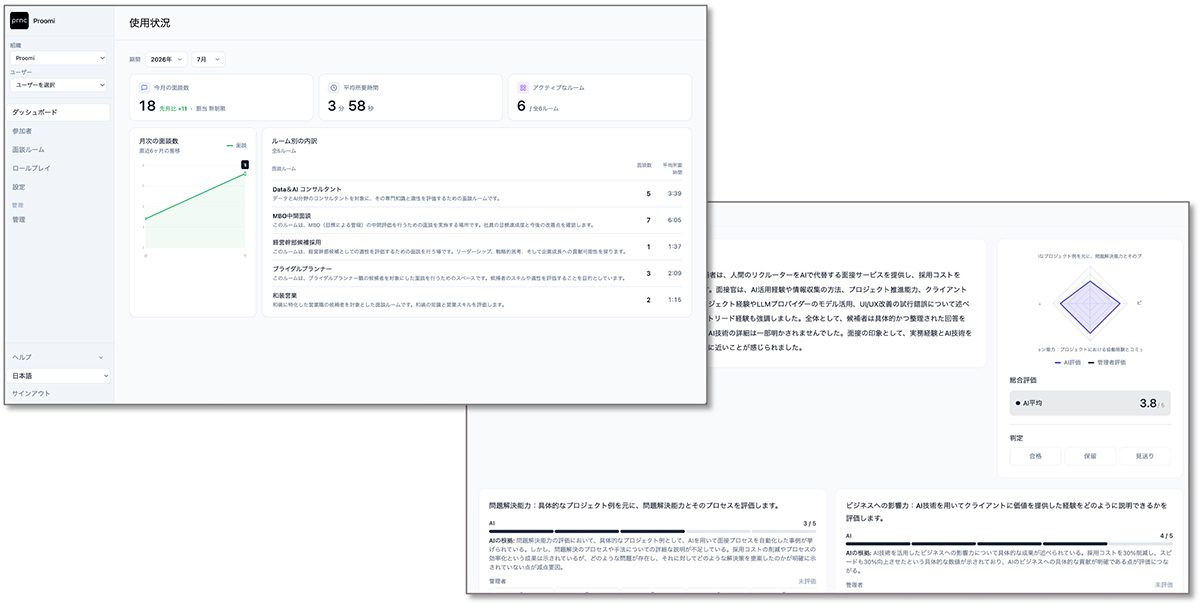Screen dimensions: 1200x606
Task: Click the 3:39 average time value
Action: (675, 194)
